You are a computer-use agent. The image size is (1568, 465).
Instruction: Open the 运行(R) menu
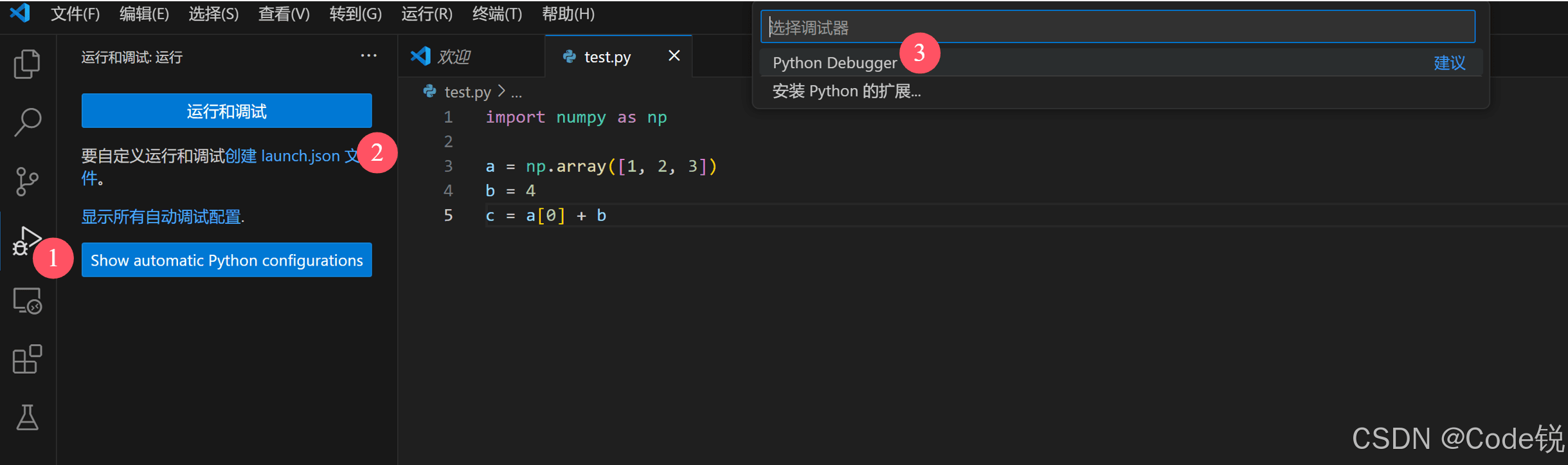427,14
